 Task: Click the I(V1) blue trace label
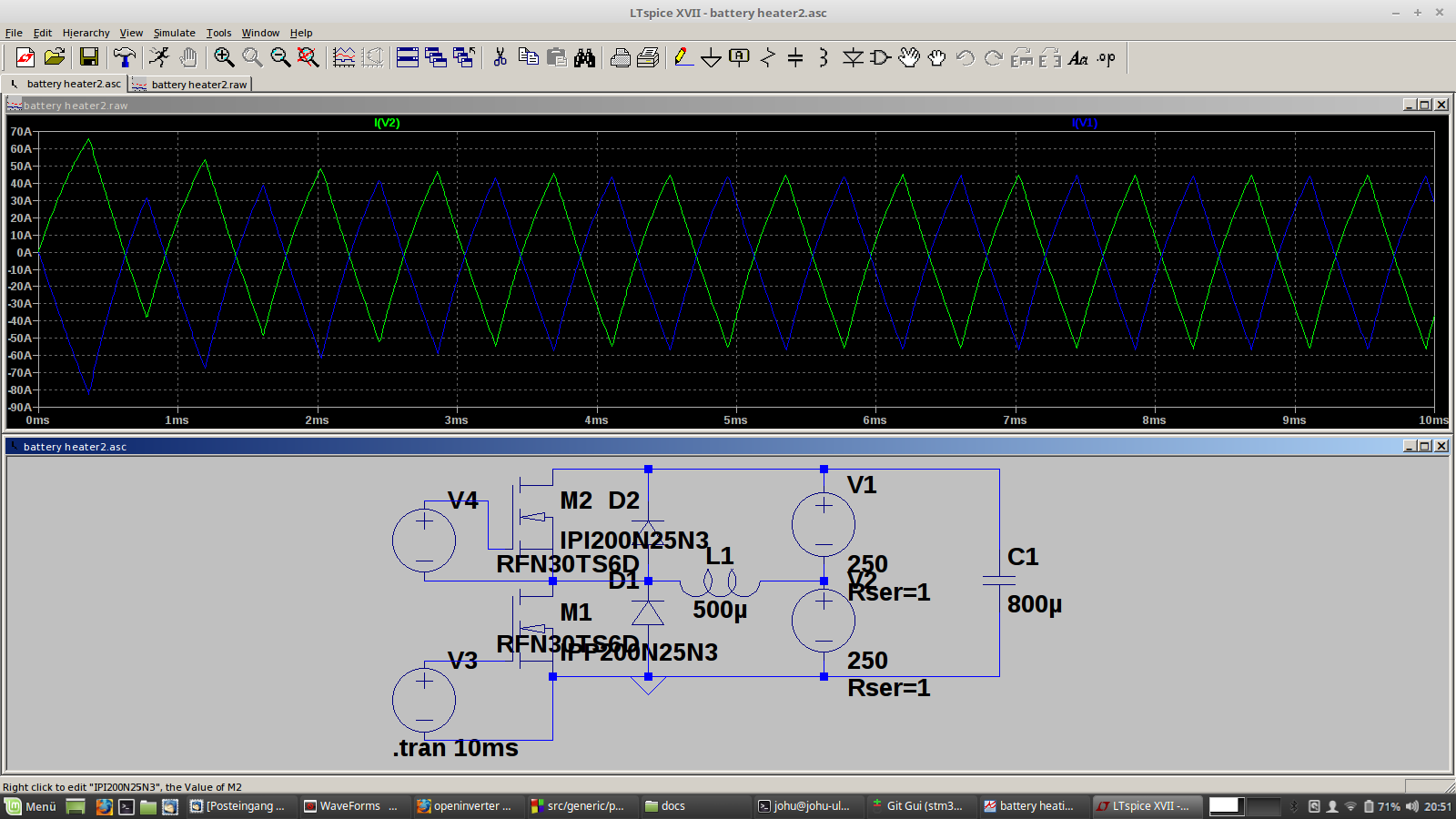[x=1084, y=123]
